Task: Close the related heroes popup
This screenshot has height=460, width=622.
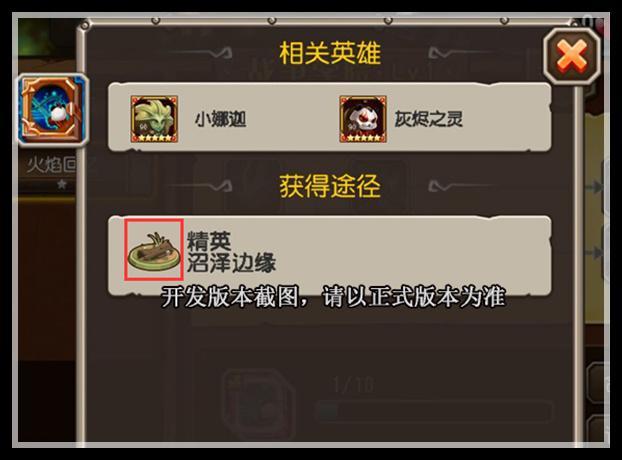Action: click(x=572, y=56)
